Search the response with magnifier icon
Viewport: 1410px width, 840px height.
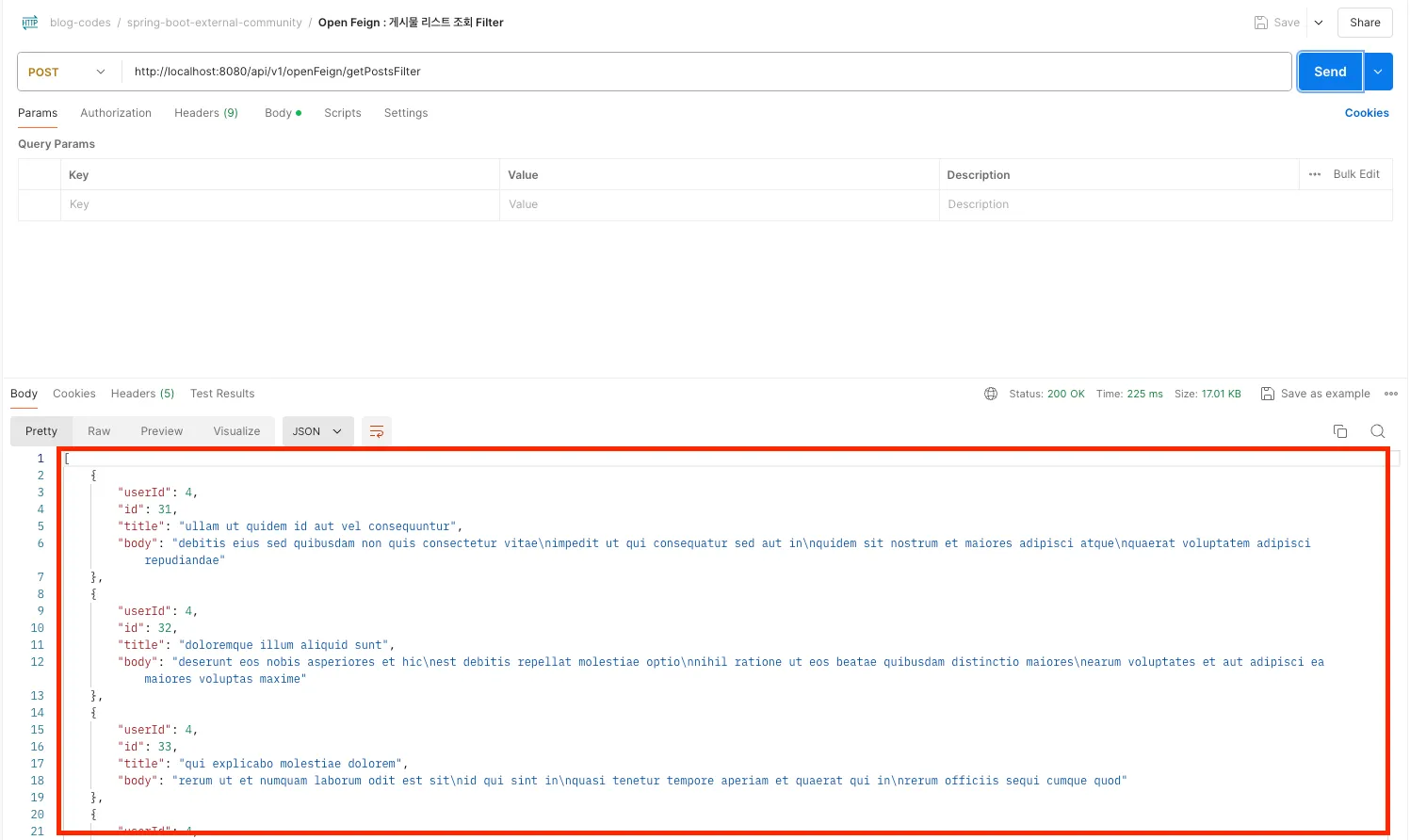tap(1378, 431)
